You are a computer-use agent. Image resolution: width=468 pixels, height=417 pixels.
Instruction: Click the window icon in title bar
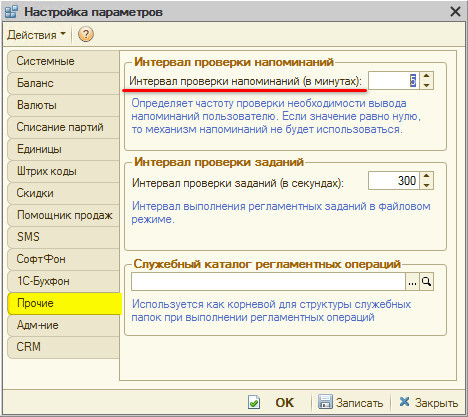click(x=11, y=12)
